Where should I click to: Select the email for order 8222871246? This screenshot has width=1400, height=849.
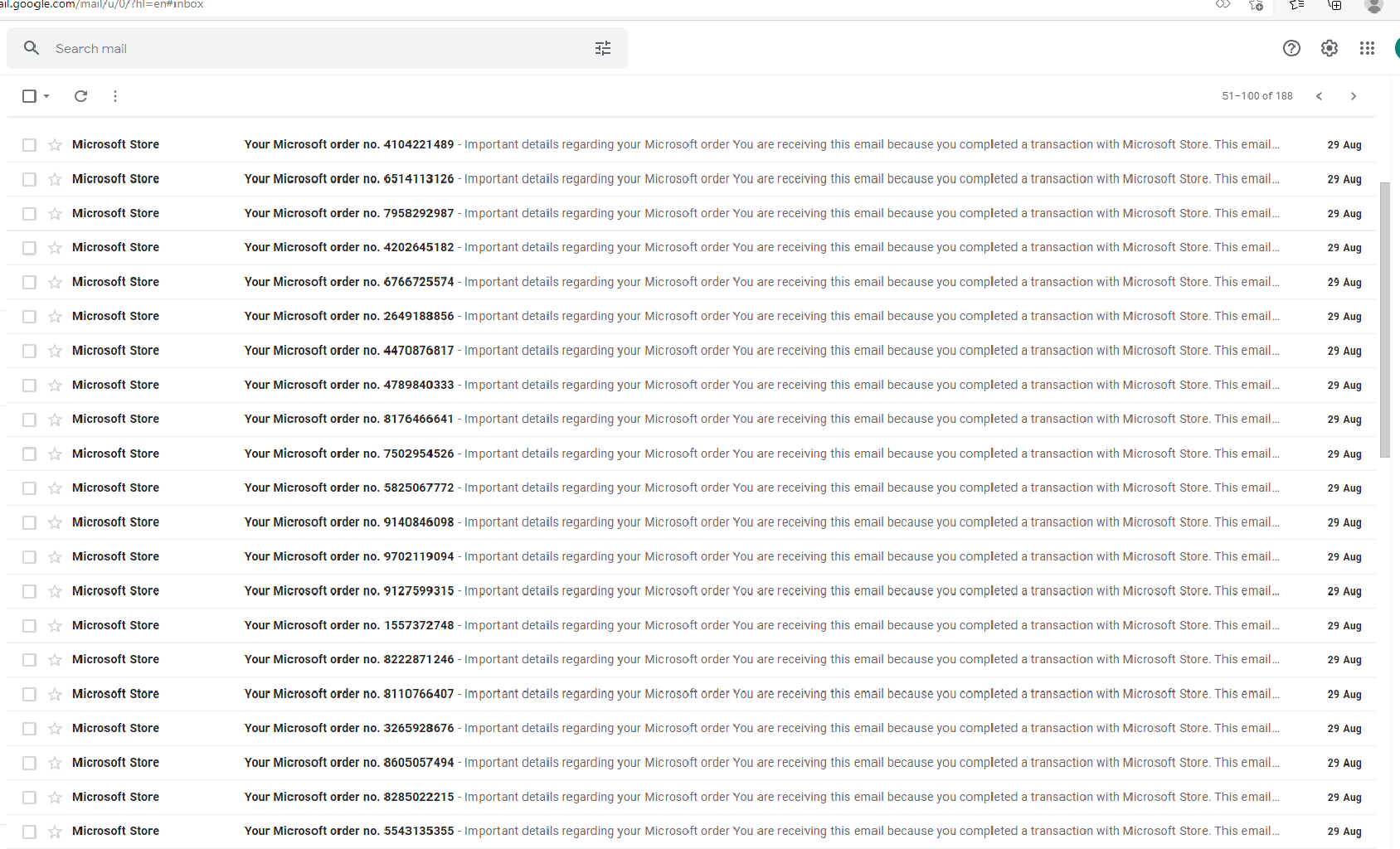[29, 660]
